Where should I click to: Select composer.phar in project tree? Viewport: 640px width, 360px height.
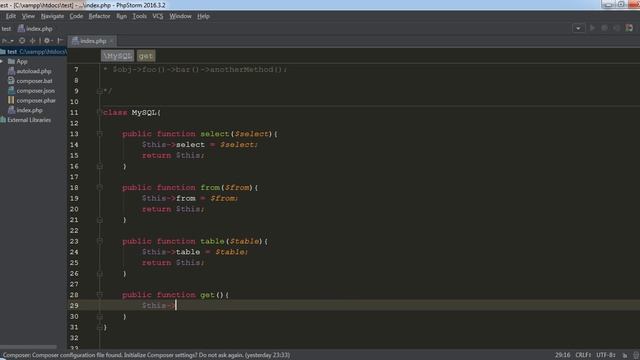coord(32,100)
